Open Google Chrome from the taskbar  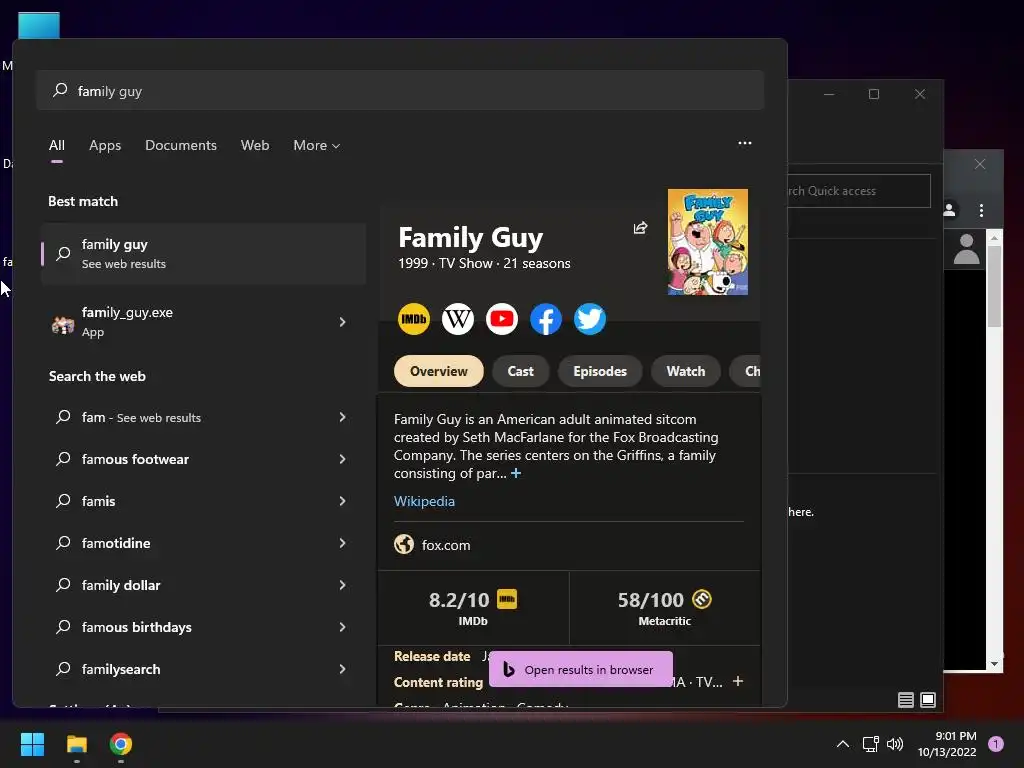click(120, 744)
